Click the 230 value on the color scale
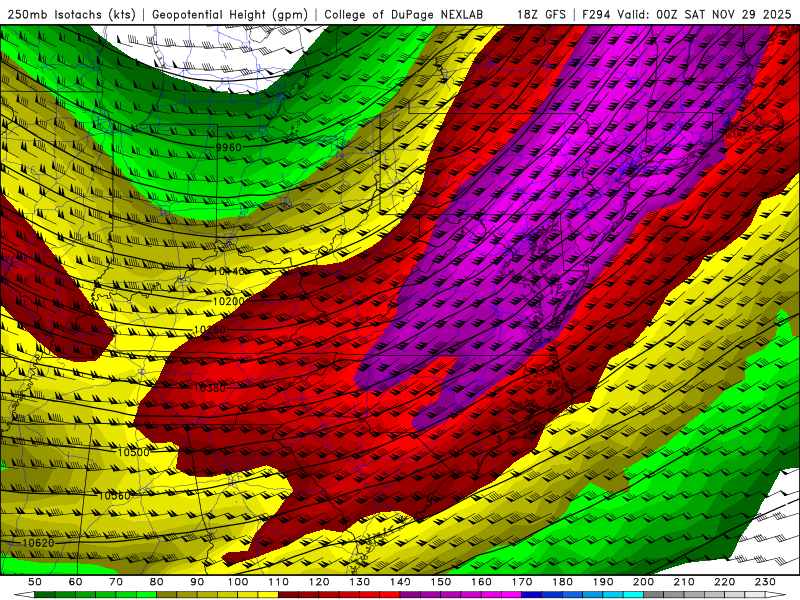This screenshot has height=600, width=800. (x=765, y=582)
